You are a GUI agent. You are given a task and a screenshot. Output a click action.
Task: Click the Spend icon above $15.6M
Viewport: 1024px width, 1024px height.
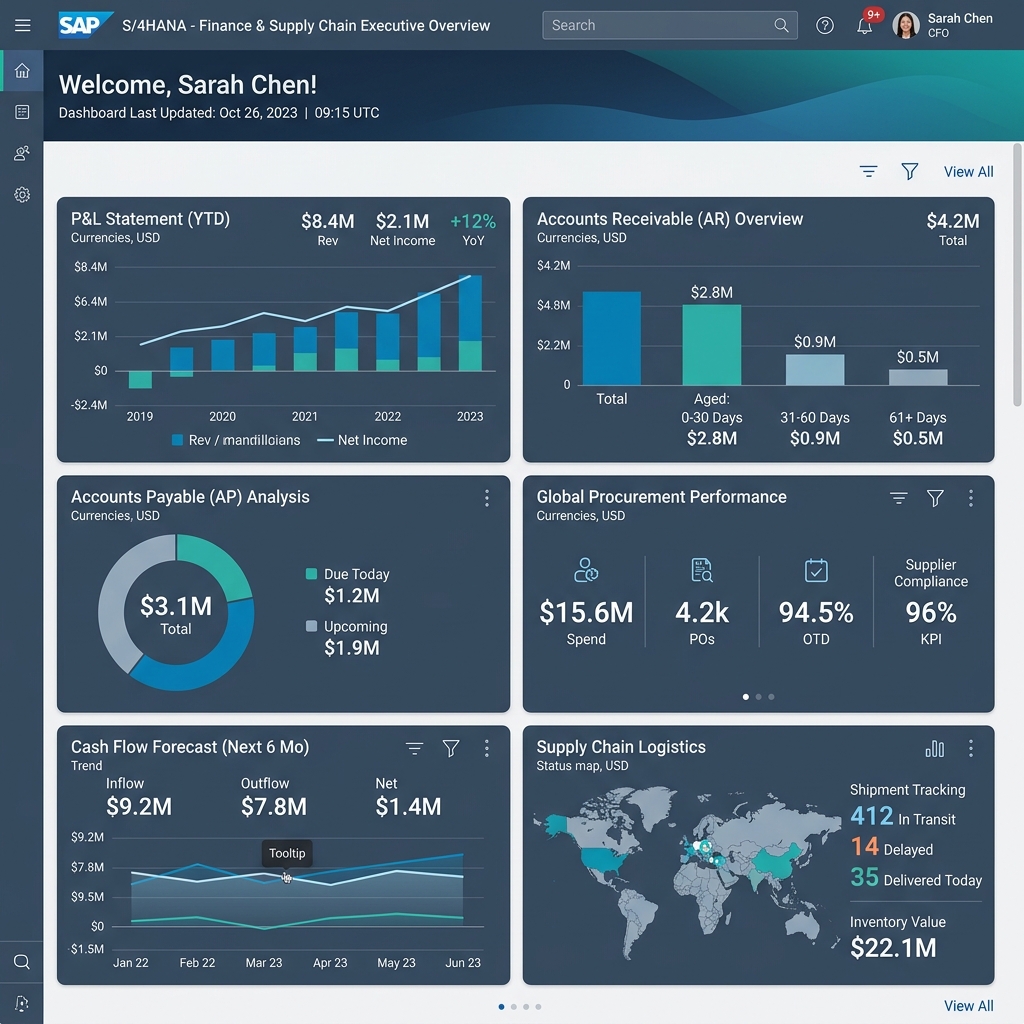pyautogui.click(x=586, y=570)
